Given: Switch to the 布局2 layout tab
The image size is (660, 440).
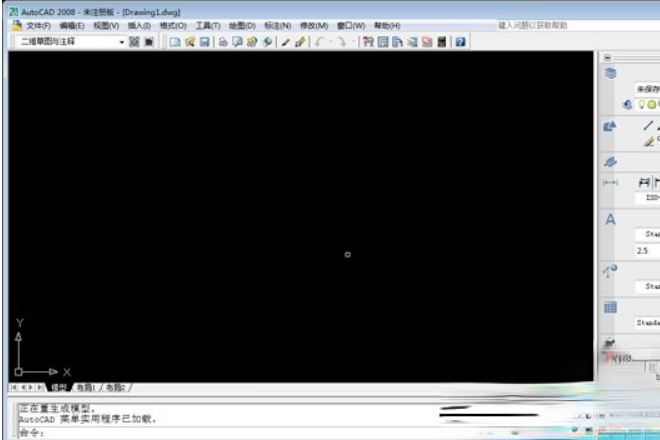Looking at the screenshot, I should point(115,387).
